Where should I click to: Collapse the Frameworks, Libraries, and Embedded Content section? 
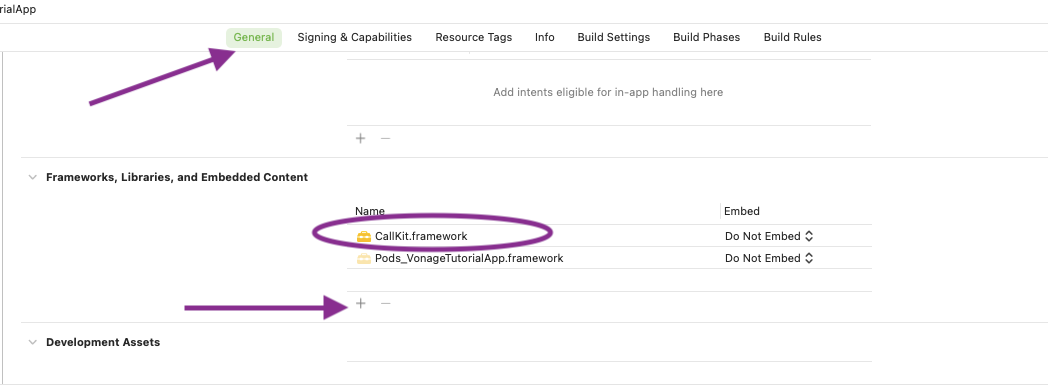pyautogui.click(x=32, y=178)
